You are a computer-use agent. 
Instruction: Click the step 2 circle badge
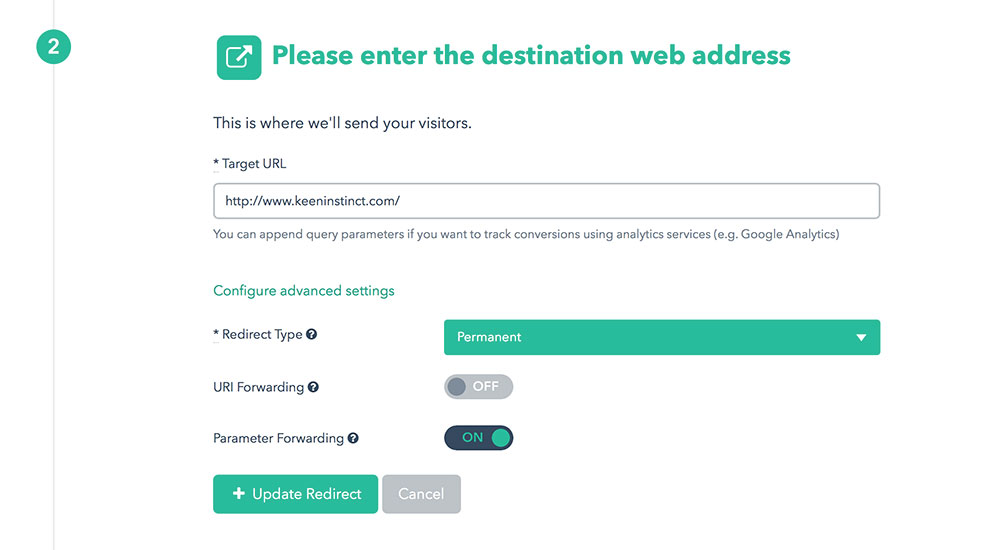point(54,48)
